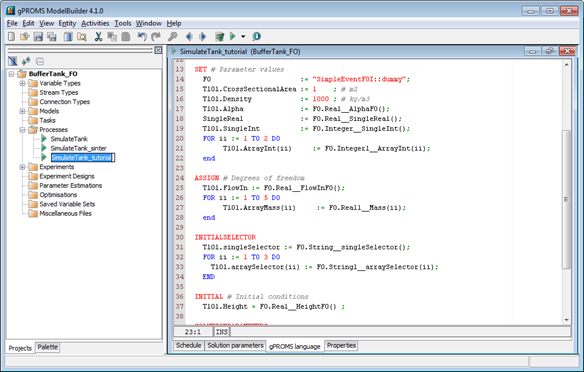
Task: Click the Redo arrow icon
Action: pos(156,36)
